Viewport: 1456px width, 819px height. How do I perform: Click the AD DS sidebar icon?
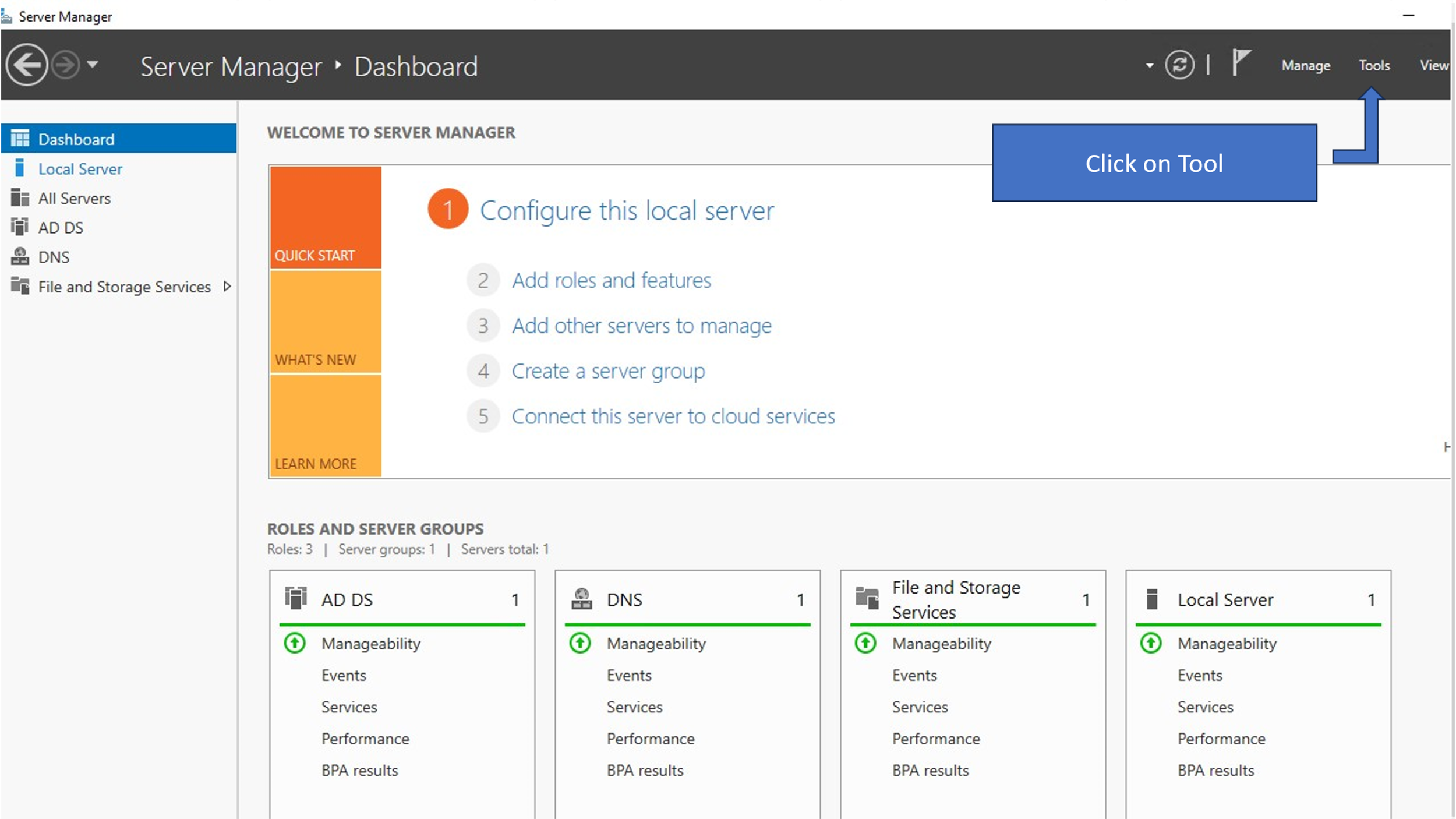[20, 227]
